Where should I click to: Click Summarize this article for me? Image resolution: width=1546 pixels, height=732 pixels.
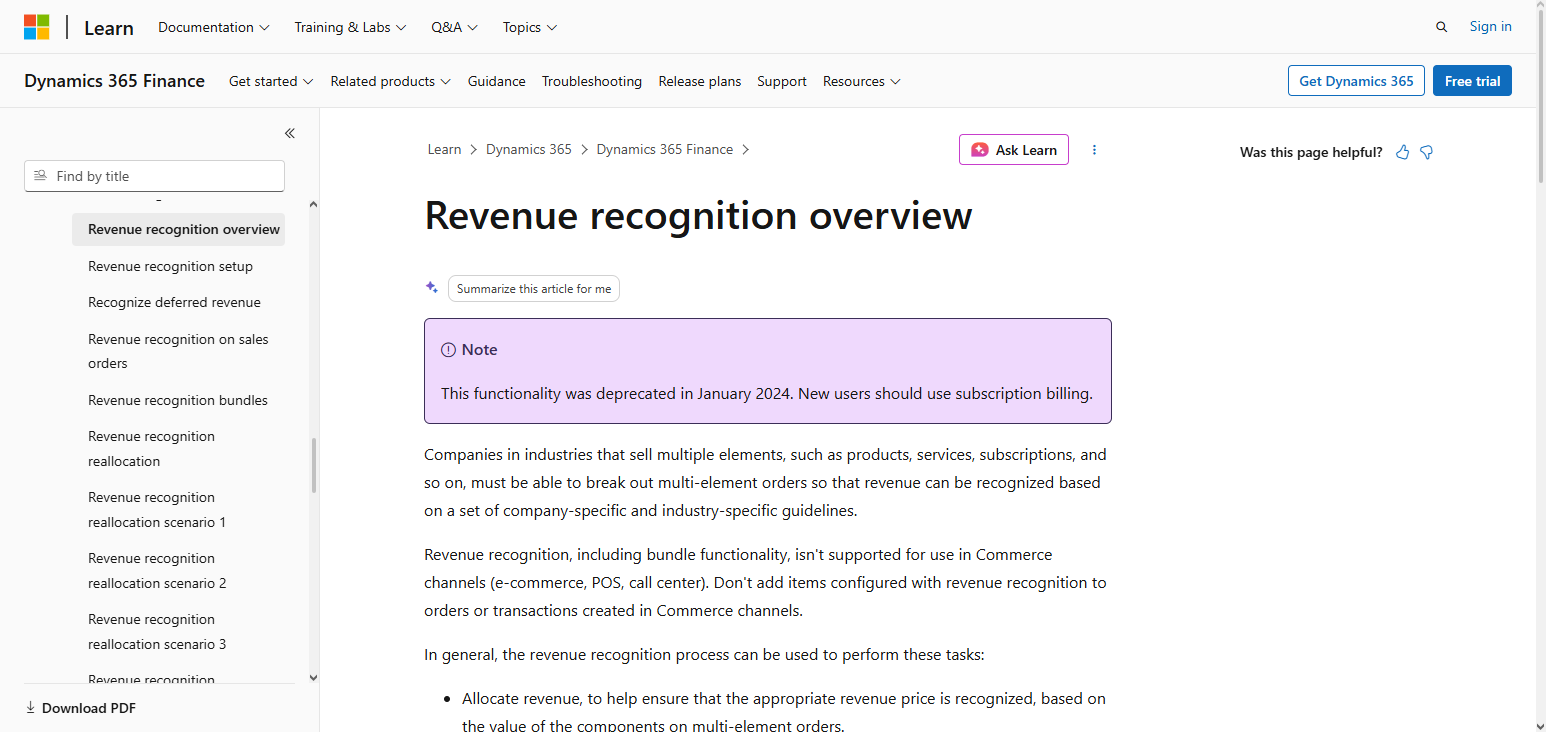click(x=534, y=289)
